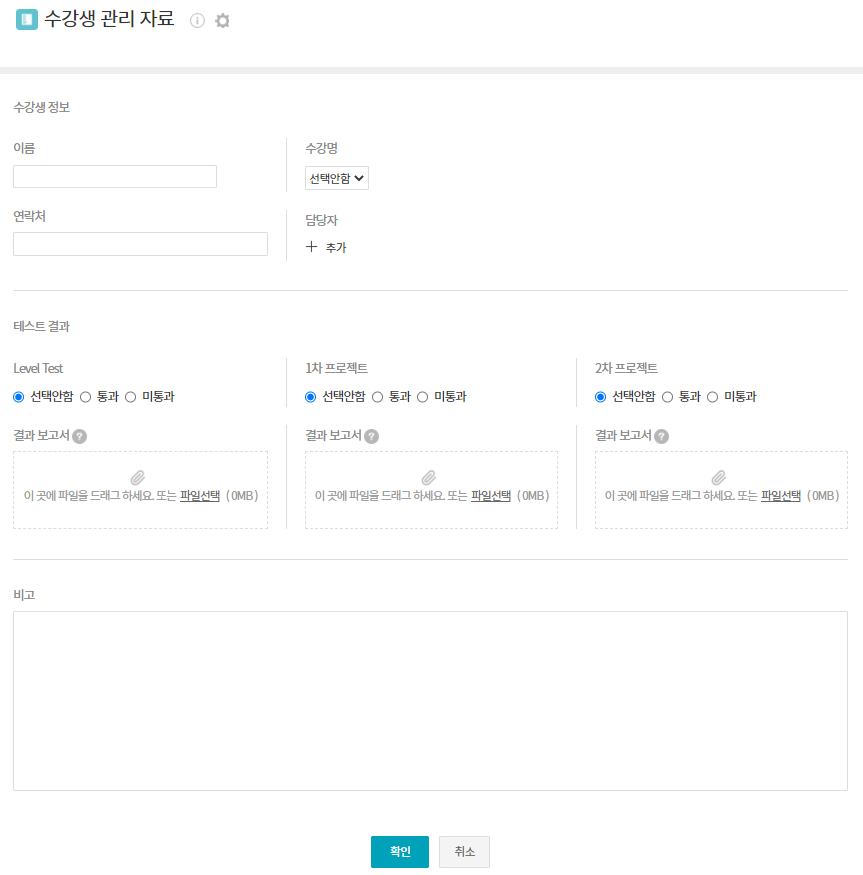This screenshot has width=863, height=875.
Task: Open the 수강명 dropdown
Action: [x=337, y=178]
